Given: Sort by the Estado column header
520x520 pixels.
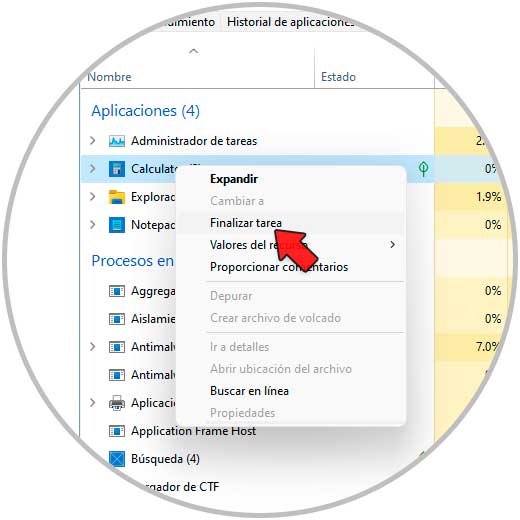Looking at the screenshot, I should pos(338,77).
